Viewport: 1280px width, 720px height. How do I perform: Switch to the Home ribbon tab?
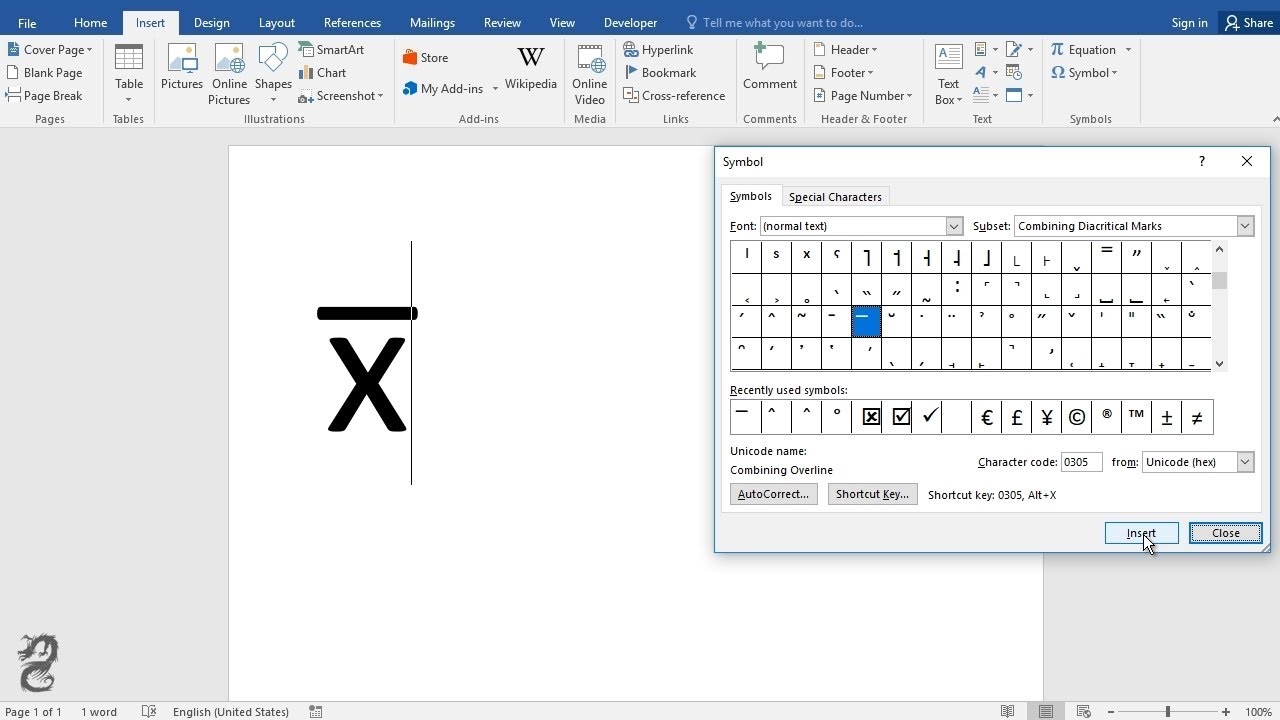[x=90, y=22]
